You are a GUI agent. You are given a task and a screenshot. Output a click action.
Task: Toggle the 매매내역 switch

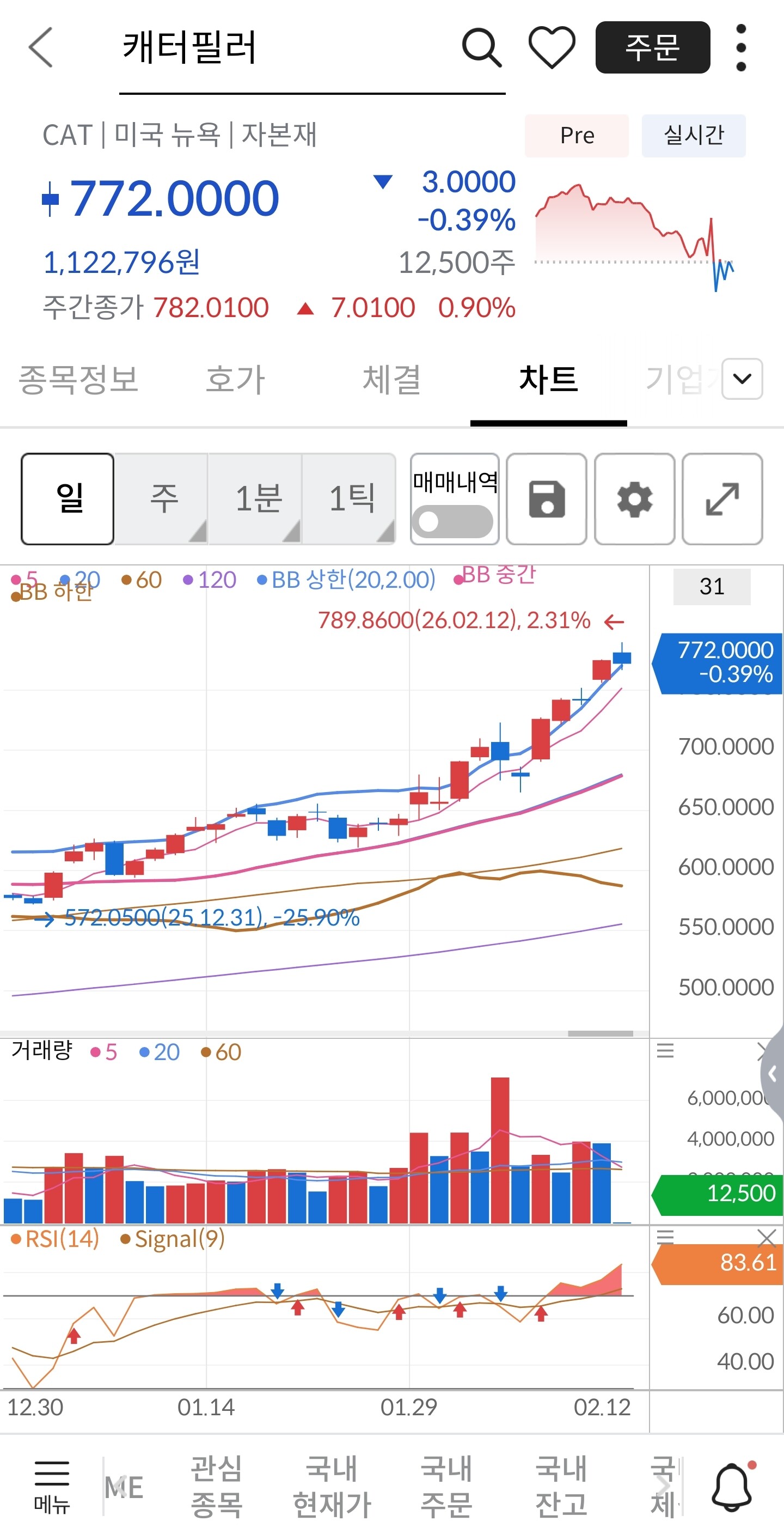click(454, 521)
